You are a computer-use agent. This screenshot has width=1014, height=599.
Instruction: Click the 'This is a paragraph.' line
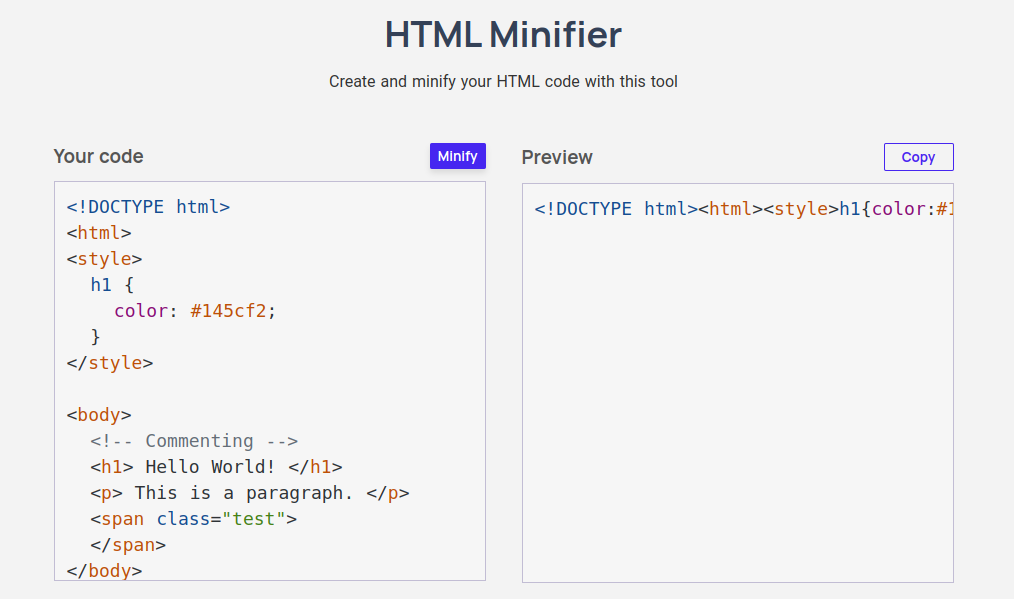pos(249,493)
